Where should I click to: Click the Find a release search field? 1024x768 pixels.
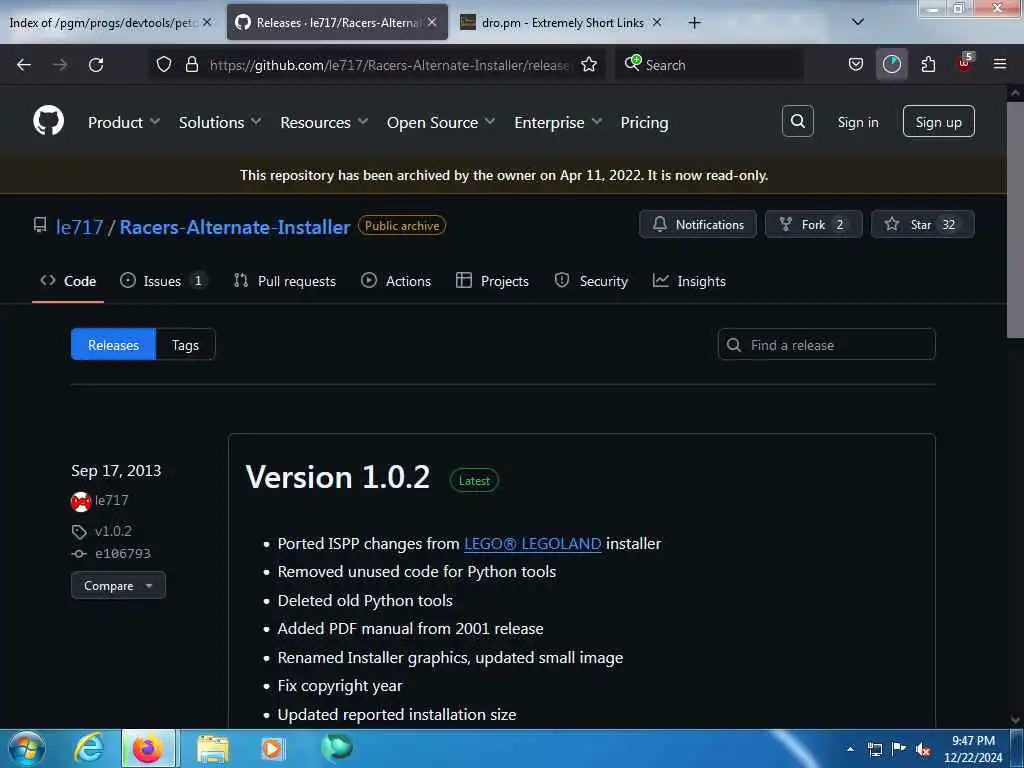826,344
